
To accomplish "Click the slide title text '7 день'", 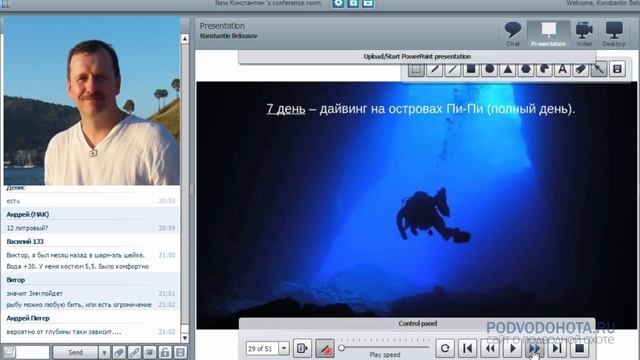I will (x=286, y=109).
